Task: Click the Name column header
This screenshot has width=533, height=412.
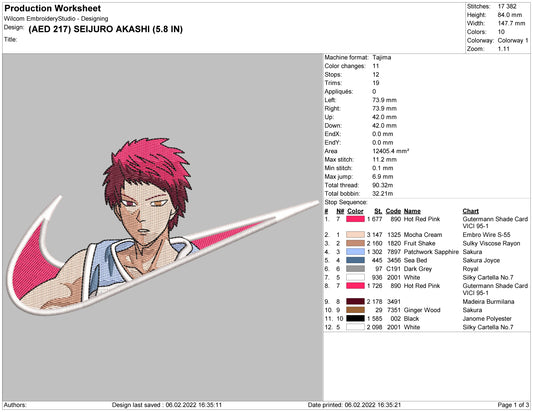Action: 412,211
